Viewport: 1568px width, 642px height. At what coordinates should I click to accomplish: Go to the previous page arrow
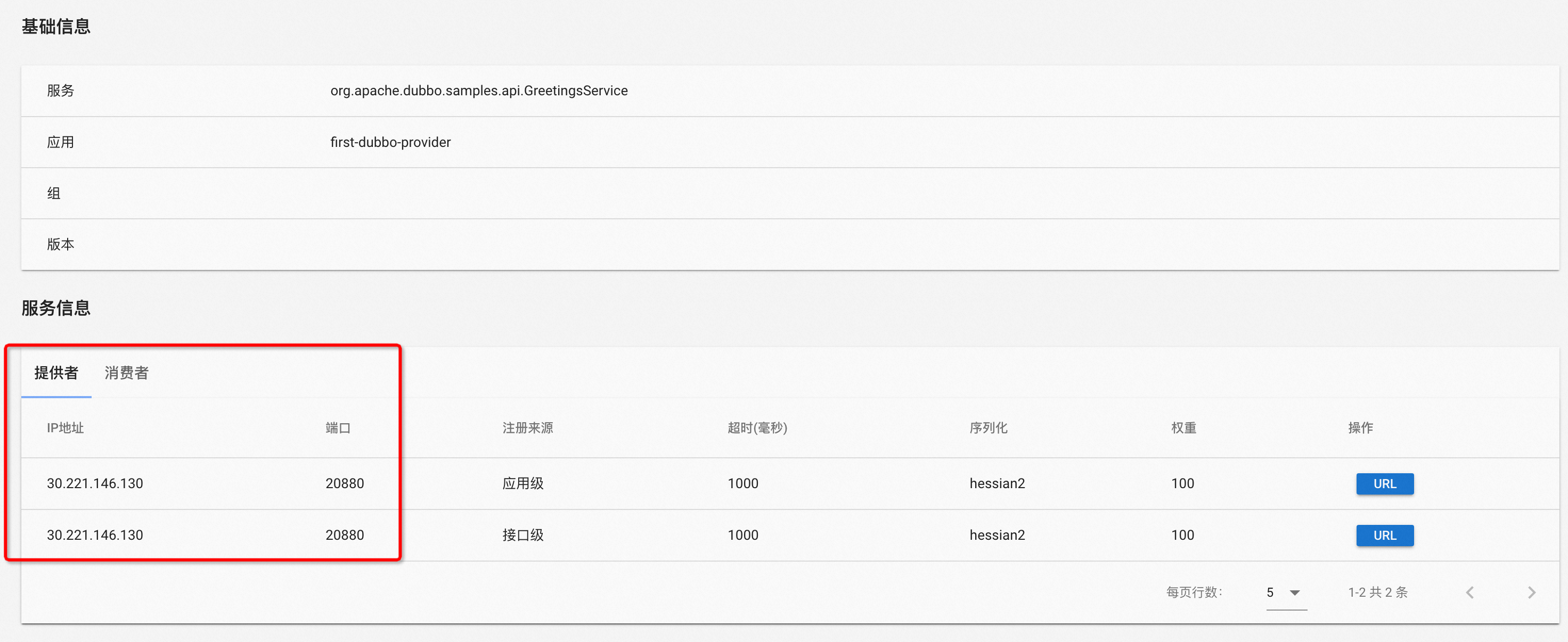pyautogui.click(x=1469, y=592)
